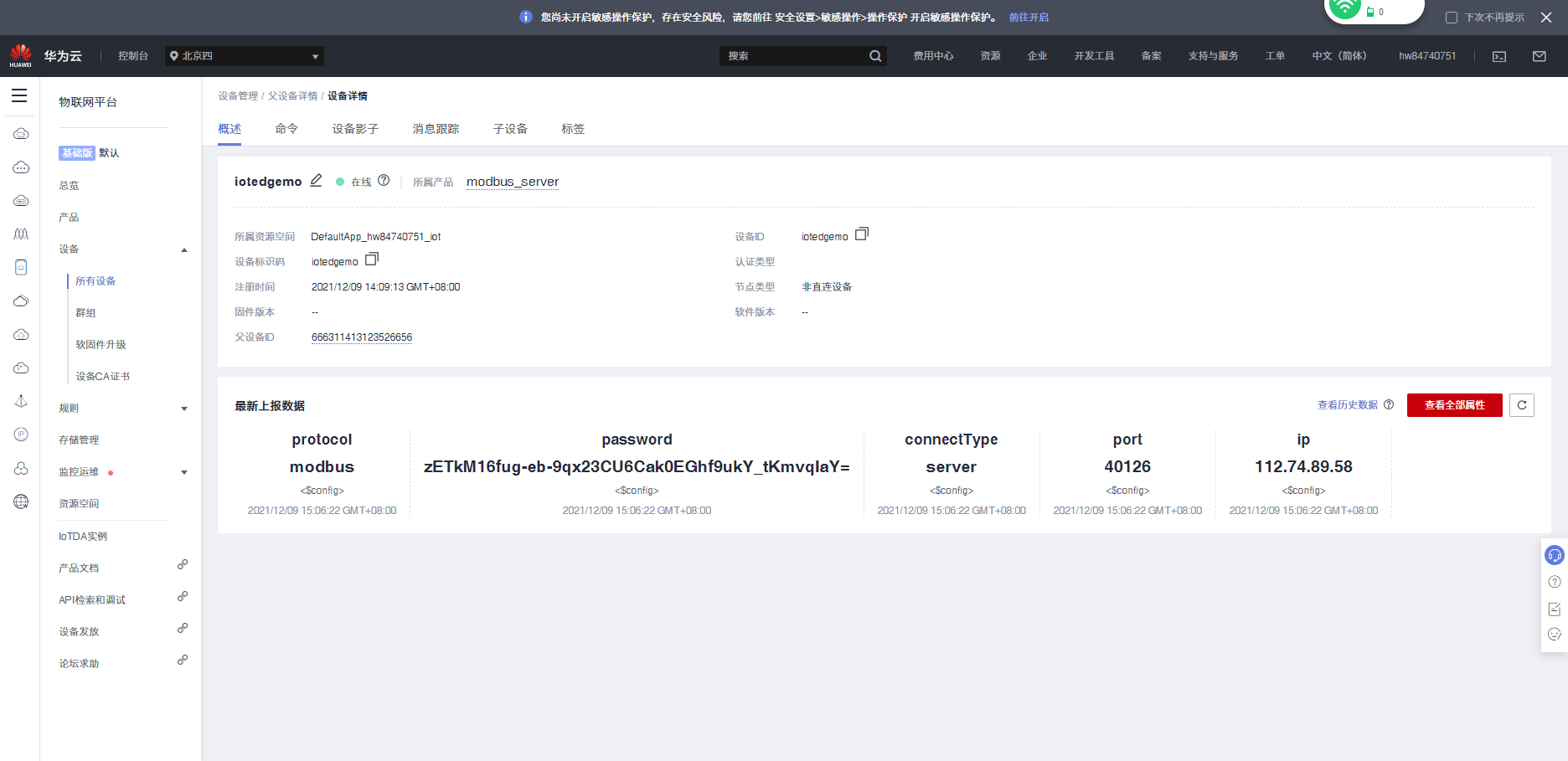1568x761 pixels.
Task: Click the cloud upload icon in left rail
Action: point(21,335)
